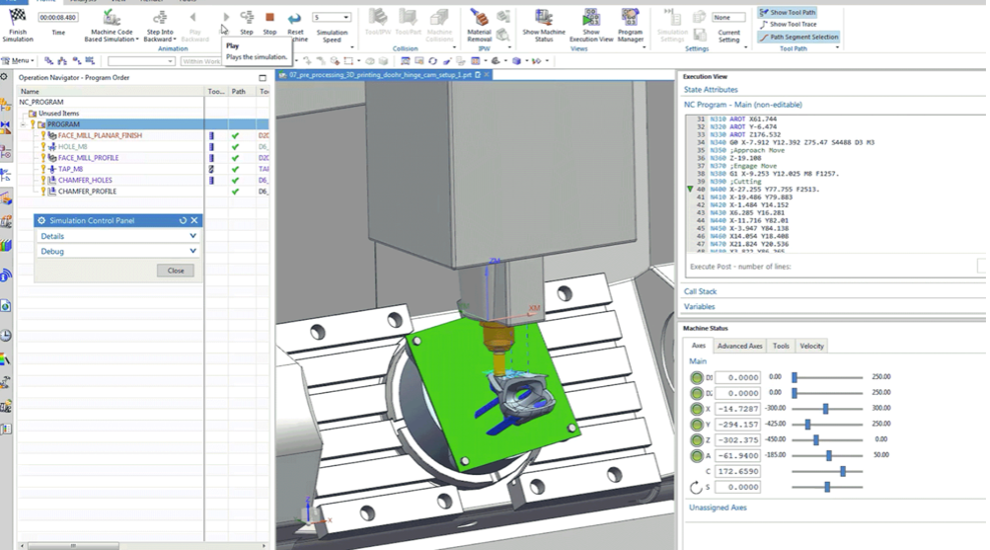Click the Name column header
The width and height of the screenshot is (990, 550).
(30, 92)
